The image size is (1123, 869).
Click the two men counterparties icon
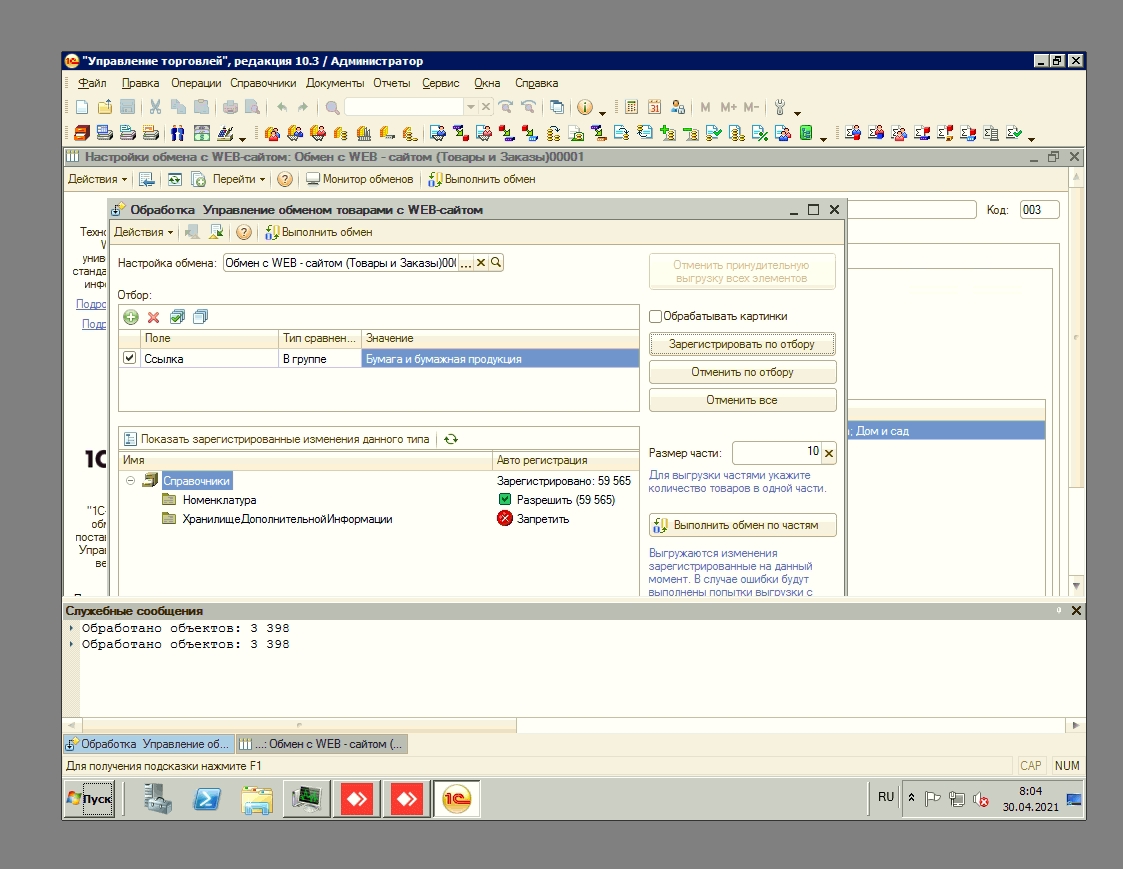tap(178, 133)
